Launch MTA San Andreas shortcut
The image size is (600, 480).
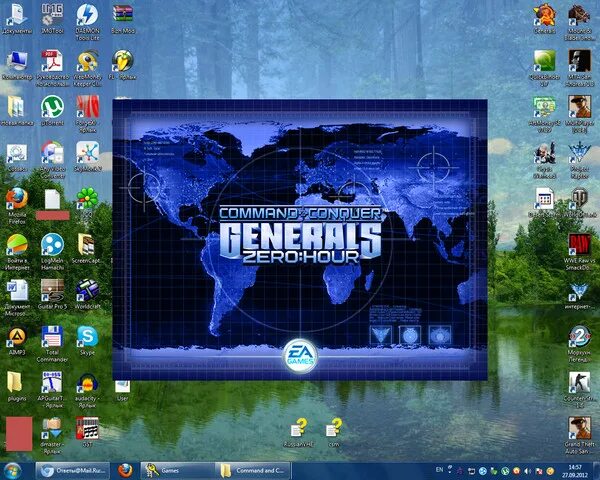tap(579, 62)
